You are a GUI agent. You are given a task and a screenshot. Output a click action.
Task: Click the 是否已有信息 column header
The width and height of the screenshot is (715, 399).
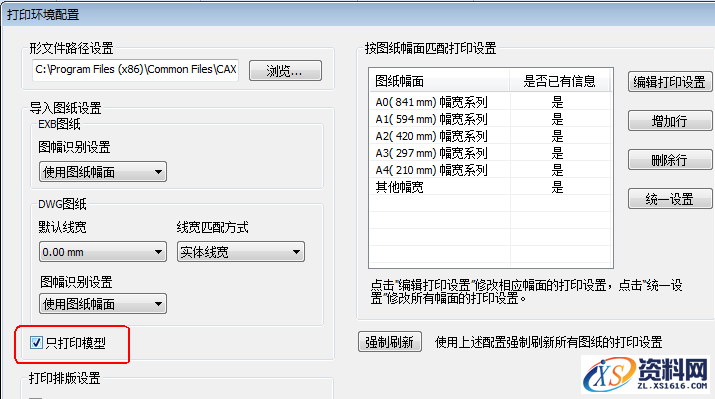point(560,81)
